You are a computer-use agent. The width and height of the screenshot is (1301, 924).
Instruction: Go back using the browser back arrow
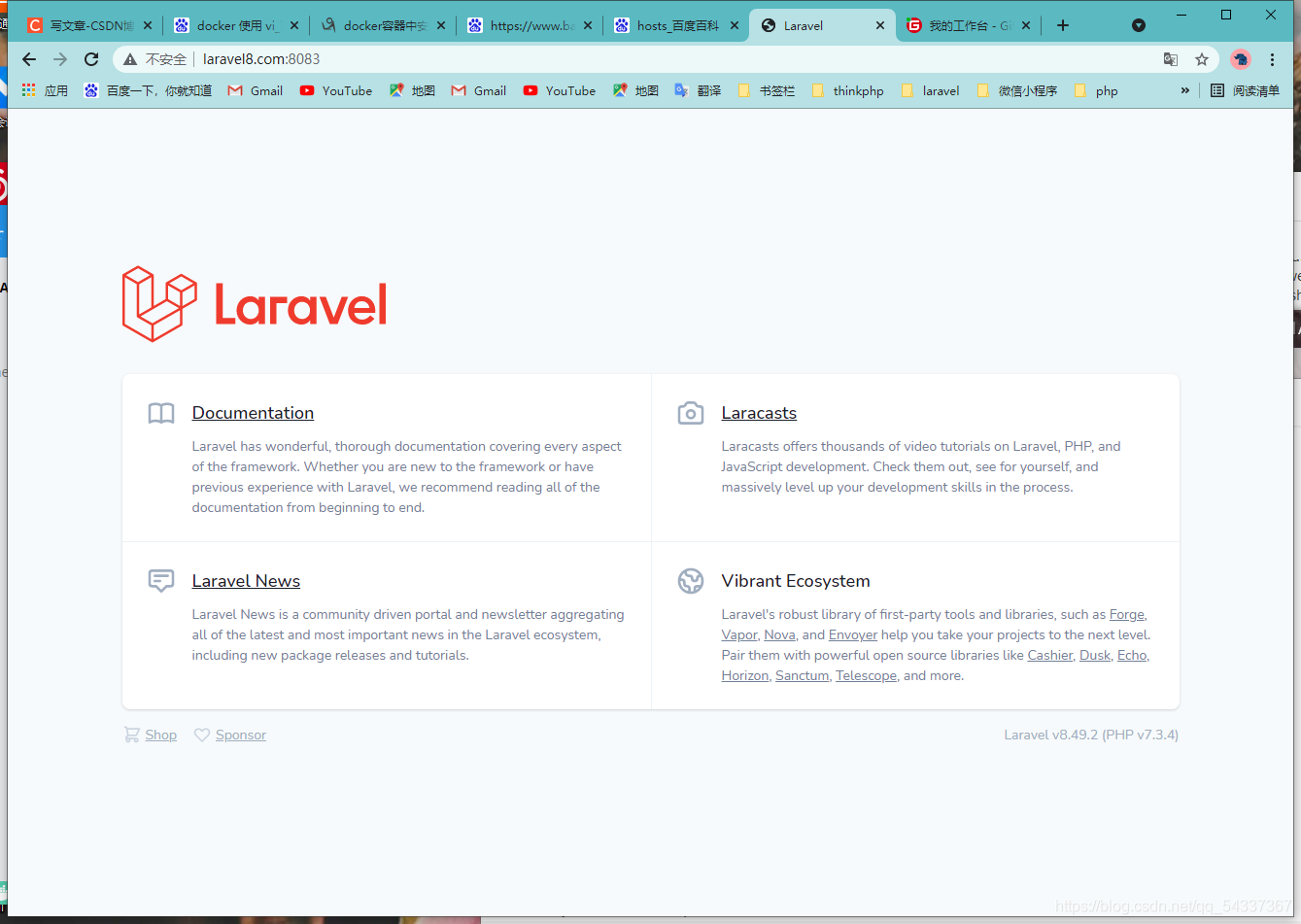click(x=29, y=59)
